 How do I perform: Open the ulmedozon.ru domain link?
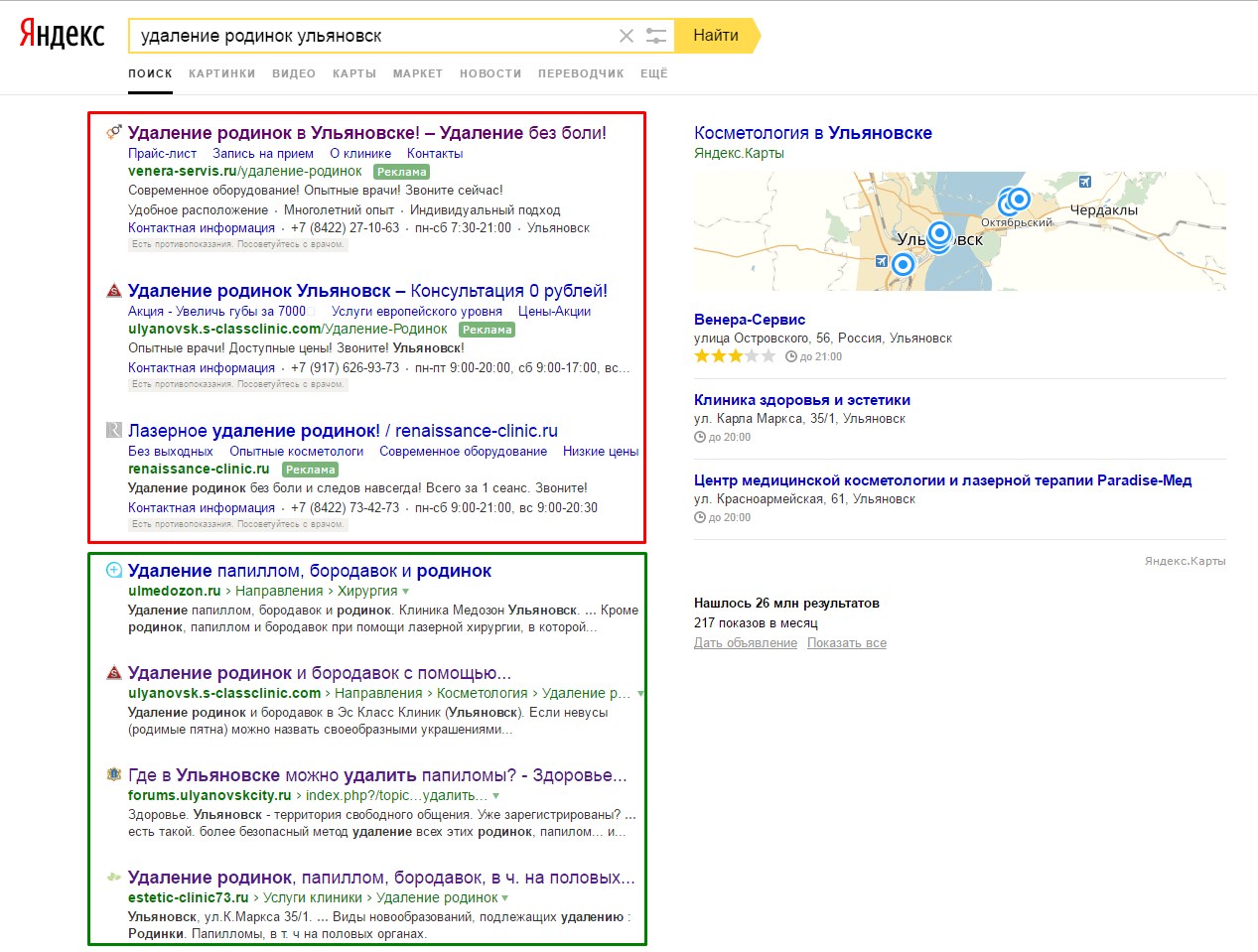pos(175,592)
